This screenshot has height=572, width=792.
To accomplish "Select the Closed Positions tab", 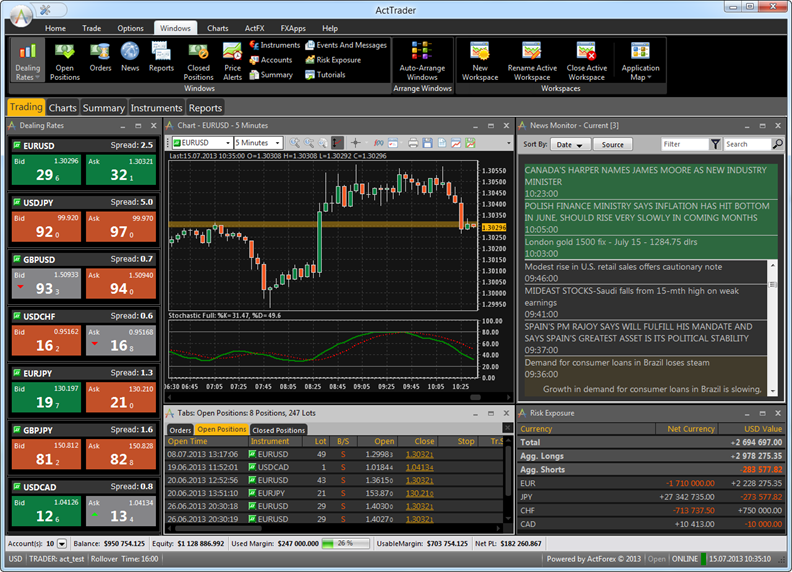I will click(x=278, y=430).
